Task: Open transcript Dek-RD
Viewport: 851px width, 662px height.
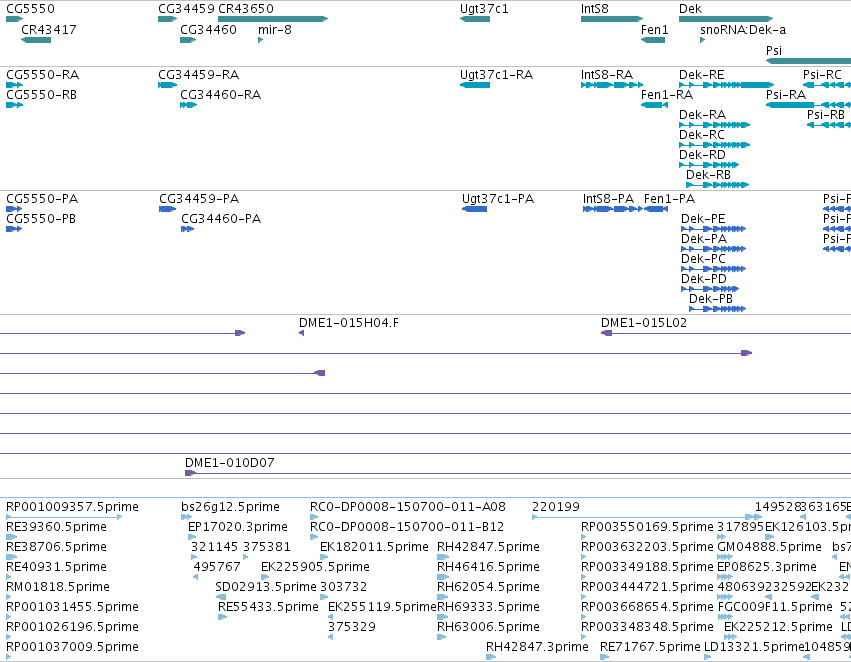Action: [709, 165]
